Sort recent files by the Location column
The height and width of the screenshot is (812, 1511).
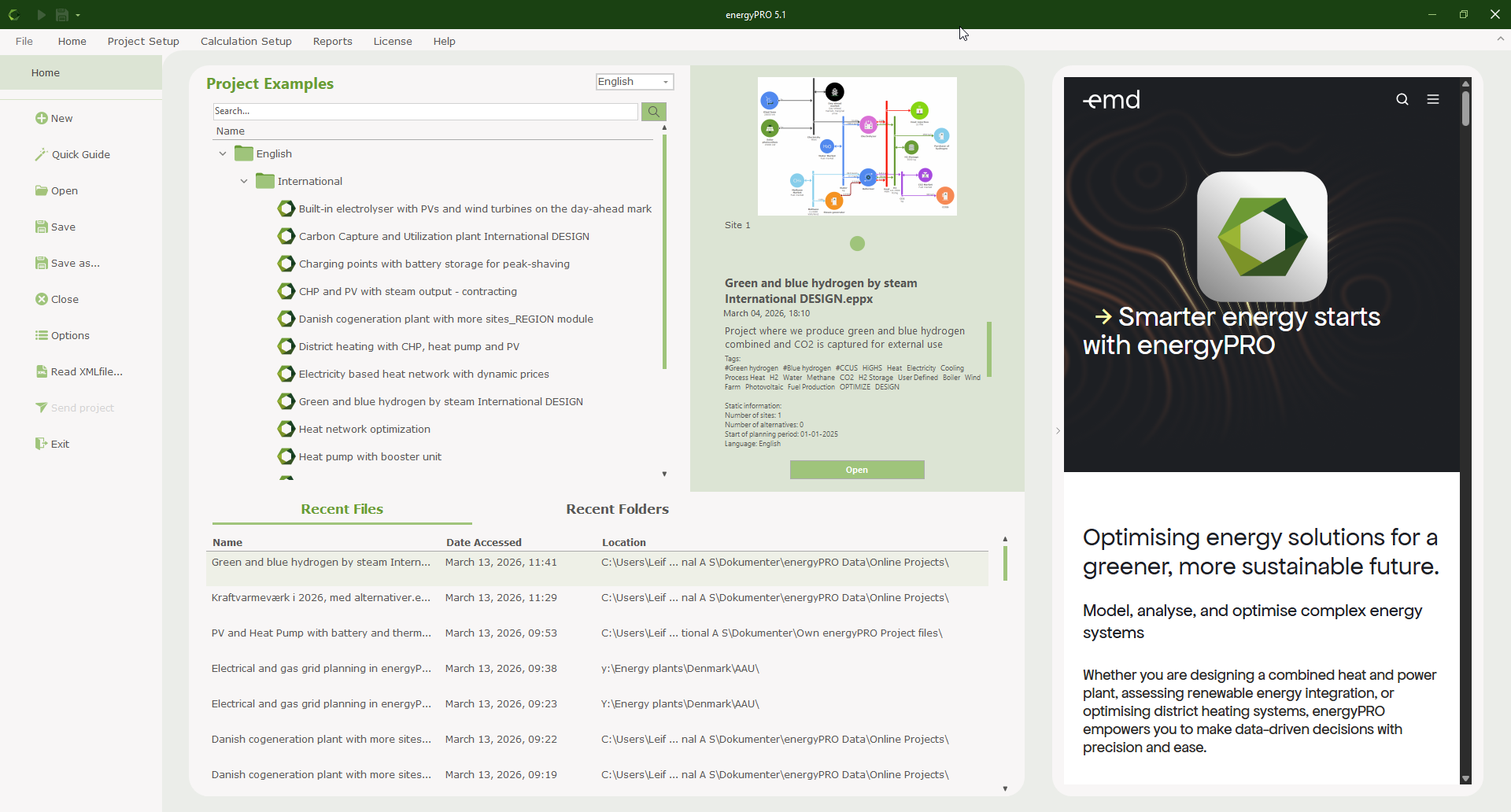(x=624, y=542)
